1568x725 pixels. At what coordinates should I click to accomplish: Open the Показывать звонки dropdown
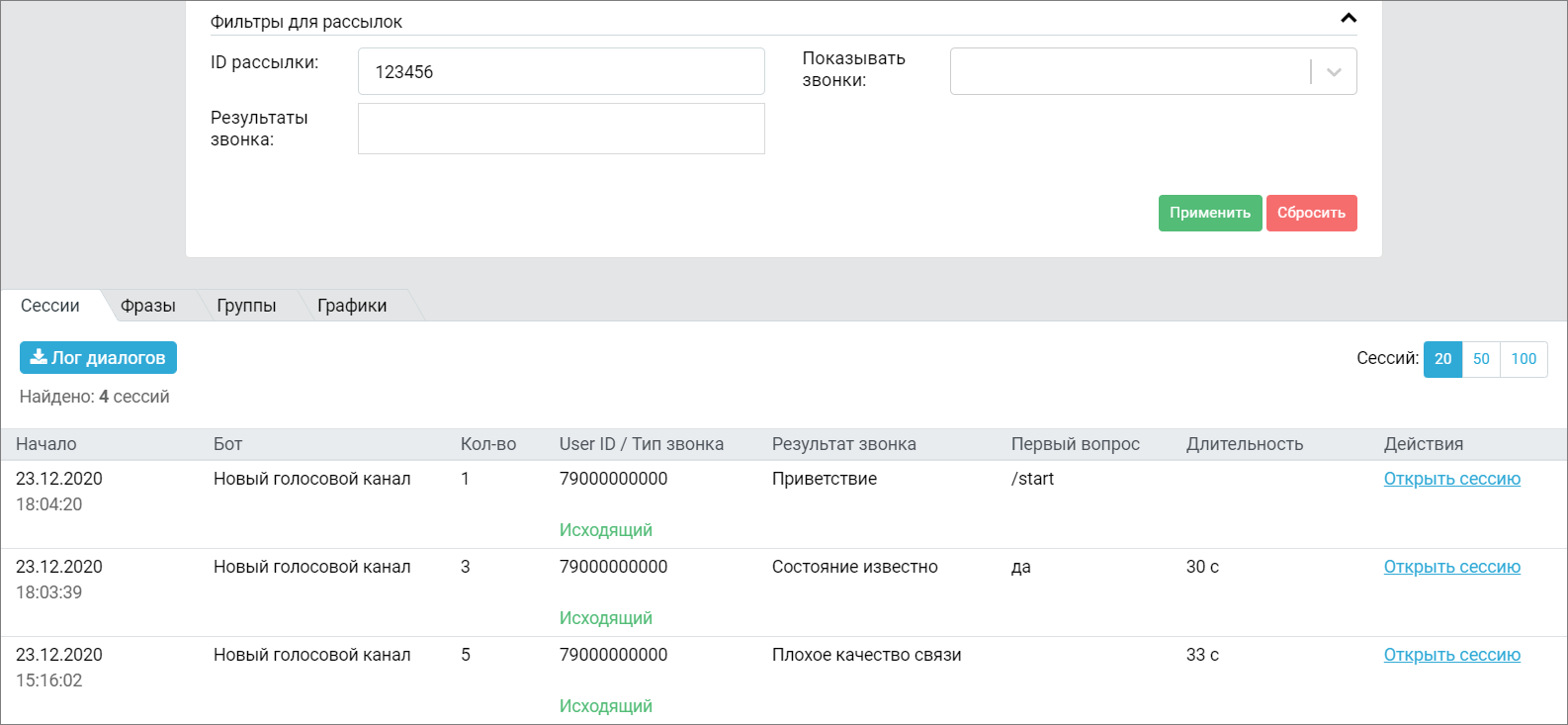pyautogui.click(x=1152, y=71)
